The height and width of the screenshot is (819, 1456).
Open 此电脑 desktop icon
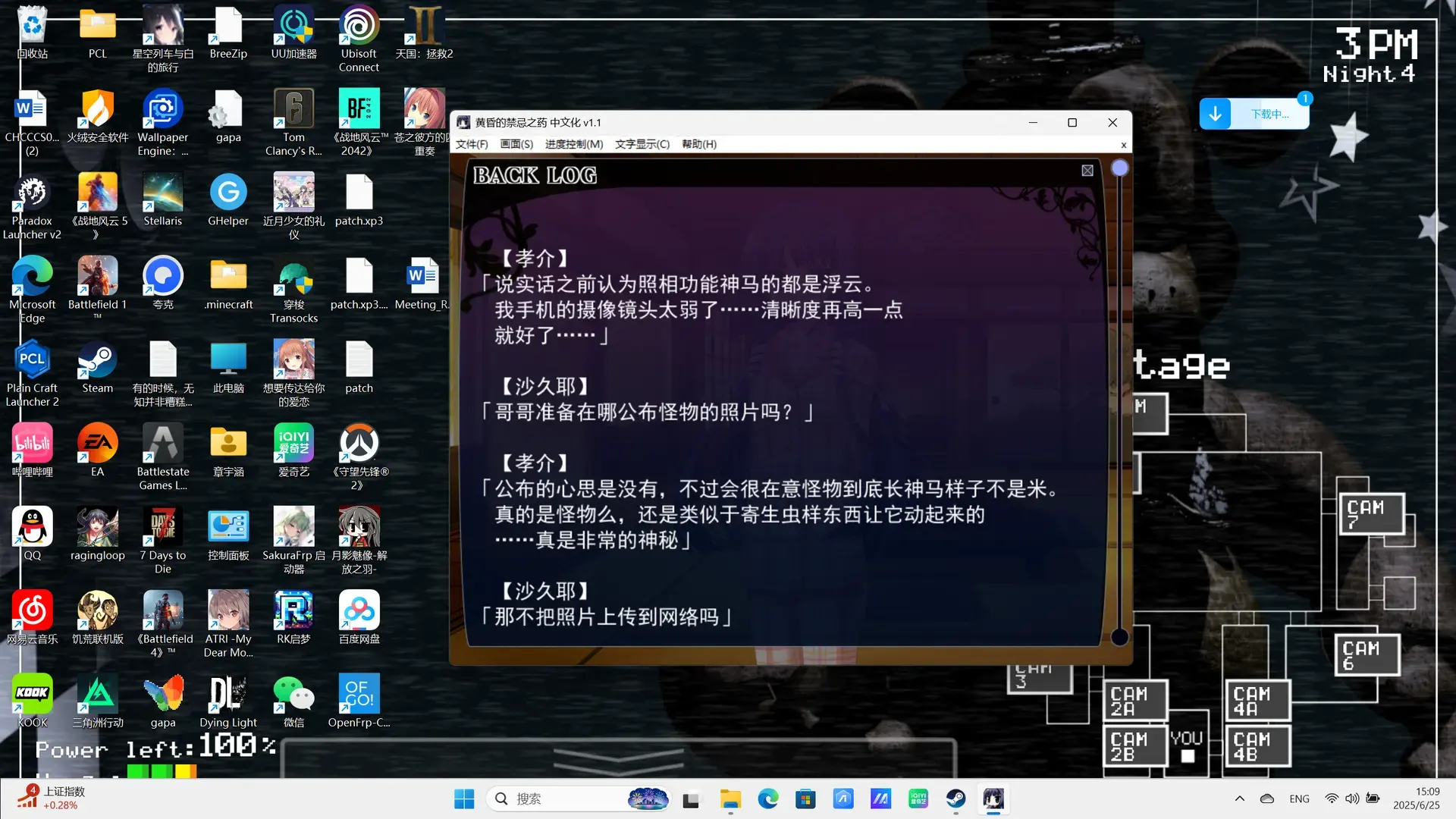[228, 368]
